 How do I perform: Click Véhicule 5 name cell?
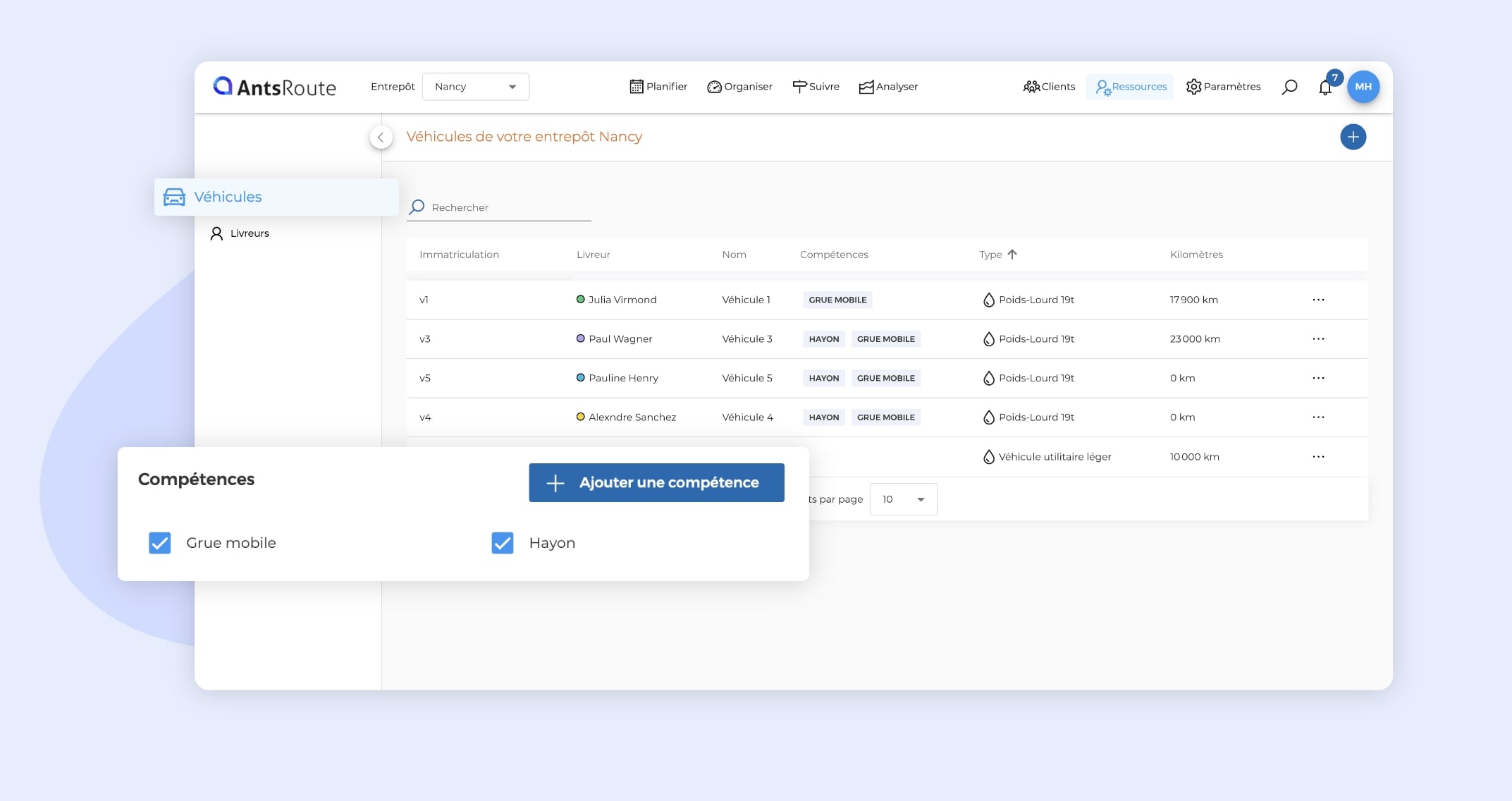pos(747,378)
